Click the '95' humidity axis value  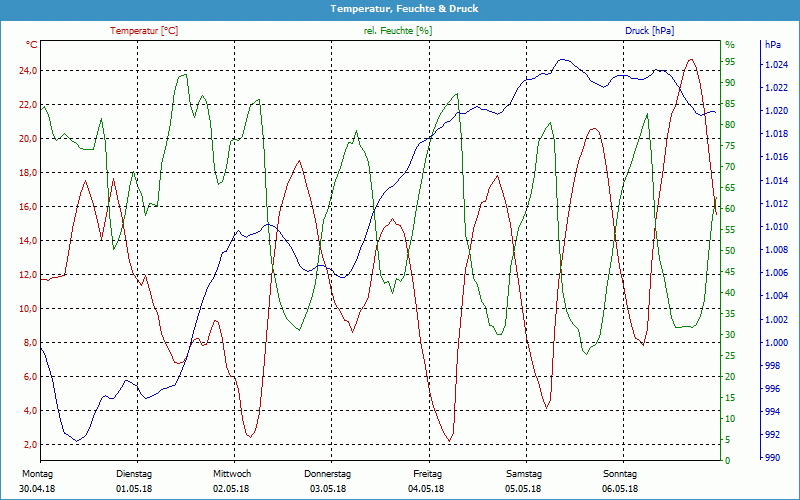click(730, 62)
